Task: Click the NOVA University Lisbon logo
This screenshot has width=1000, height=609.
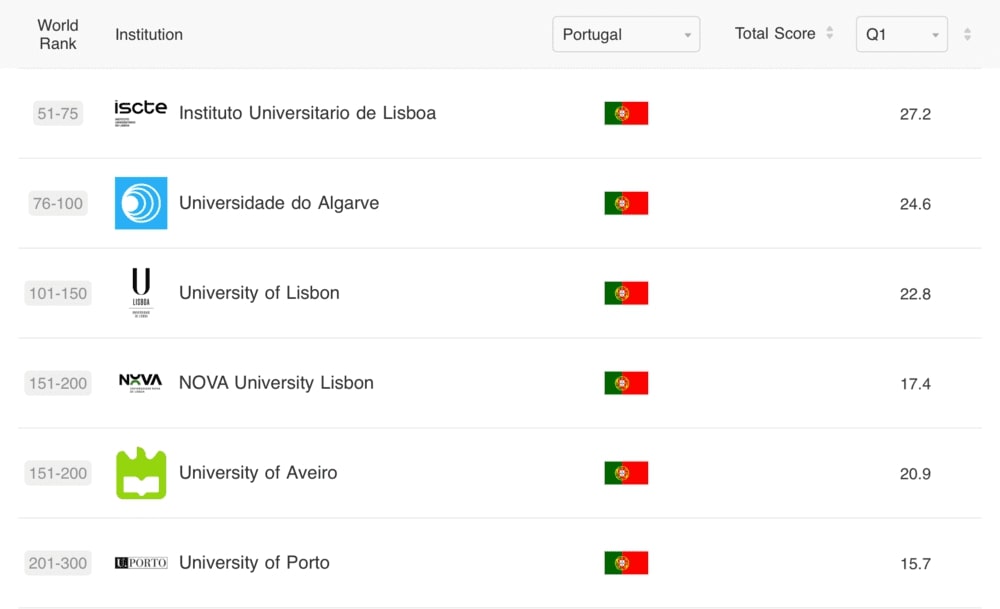Action: click(x=141, y=382)
